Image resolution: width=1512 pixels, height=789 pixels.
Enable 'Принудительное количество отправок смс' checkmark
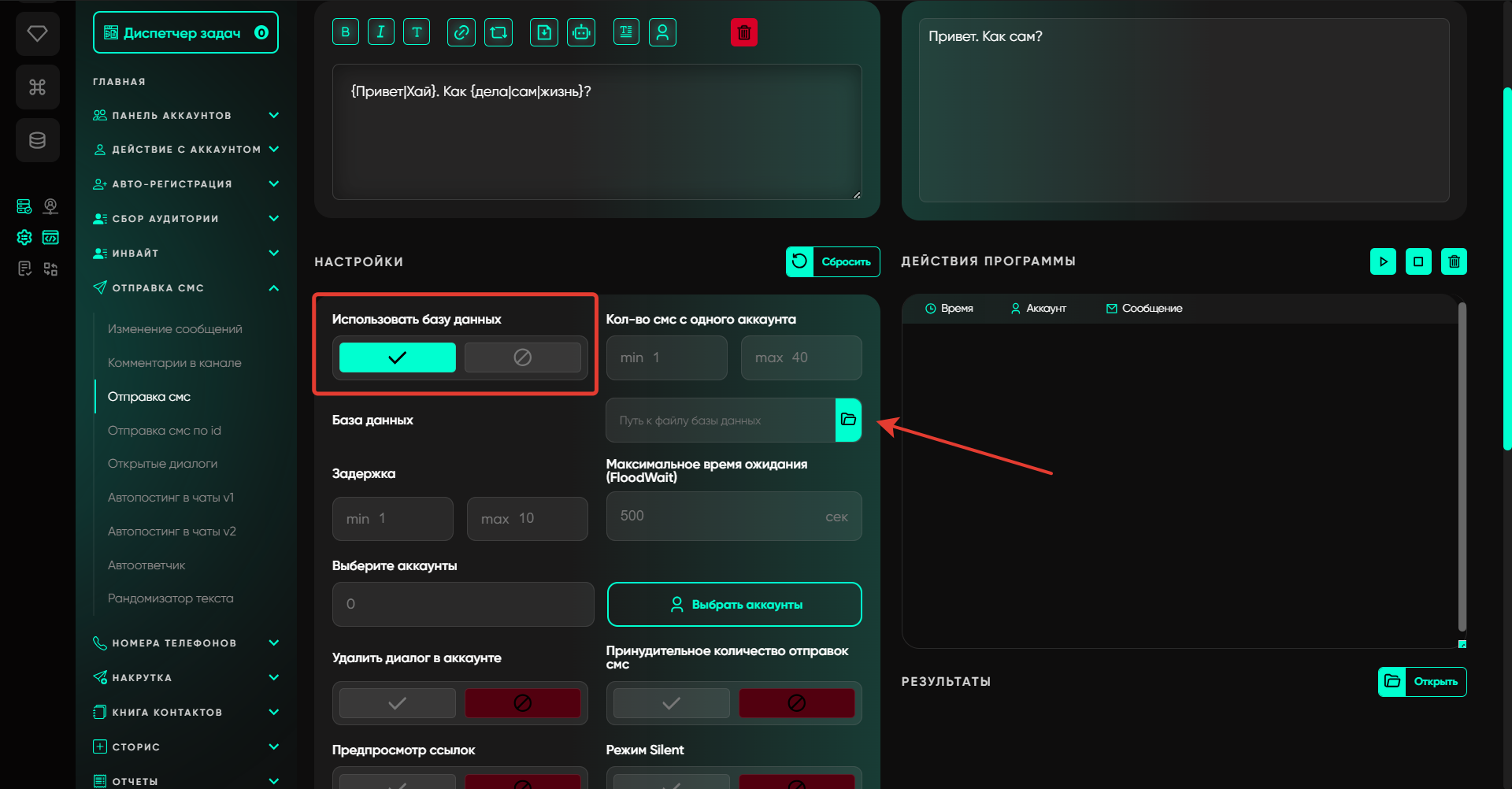pyautogui.click(x=671, y=703)
